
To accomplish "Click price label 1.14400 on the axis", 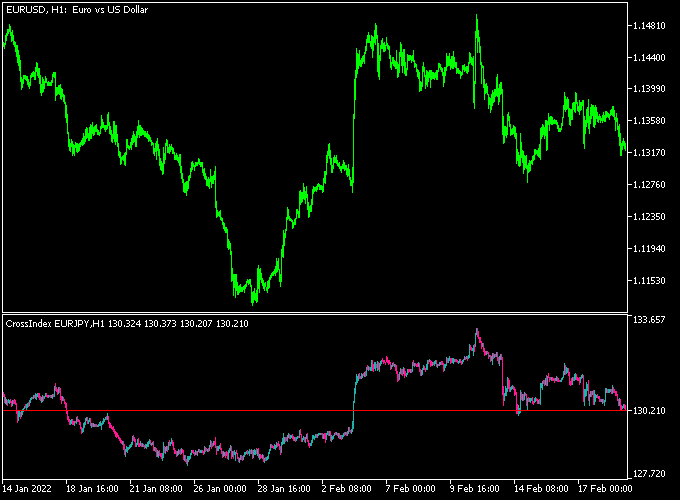I will tap(649, 57).
